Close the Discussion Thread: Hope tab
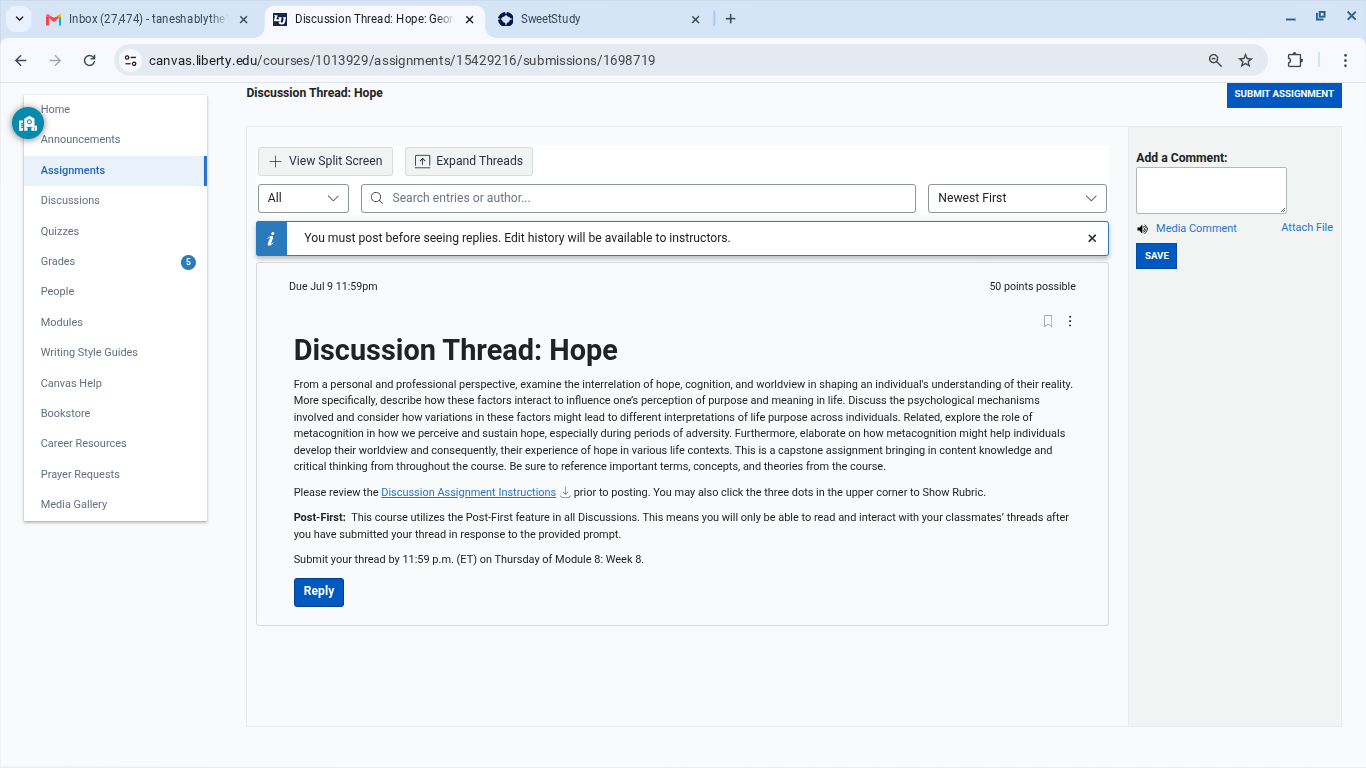 [x=470, y=19]
